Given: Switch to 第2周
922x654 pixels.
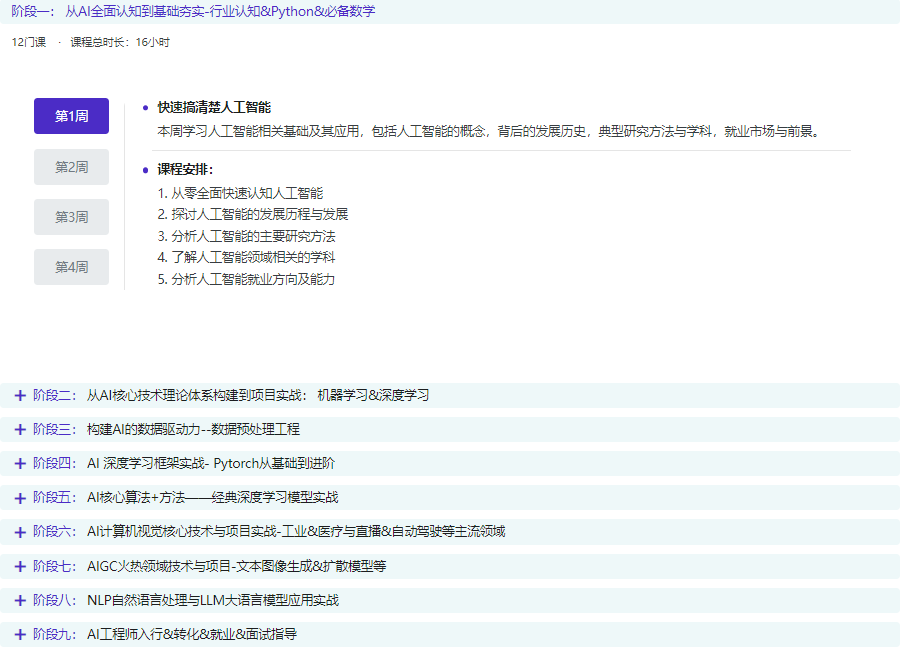Looking at the screenshot, I should [x=71, y=167].
